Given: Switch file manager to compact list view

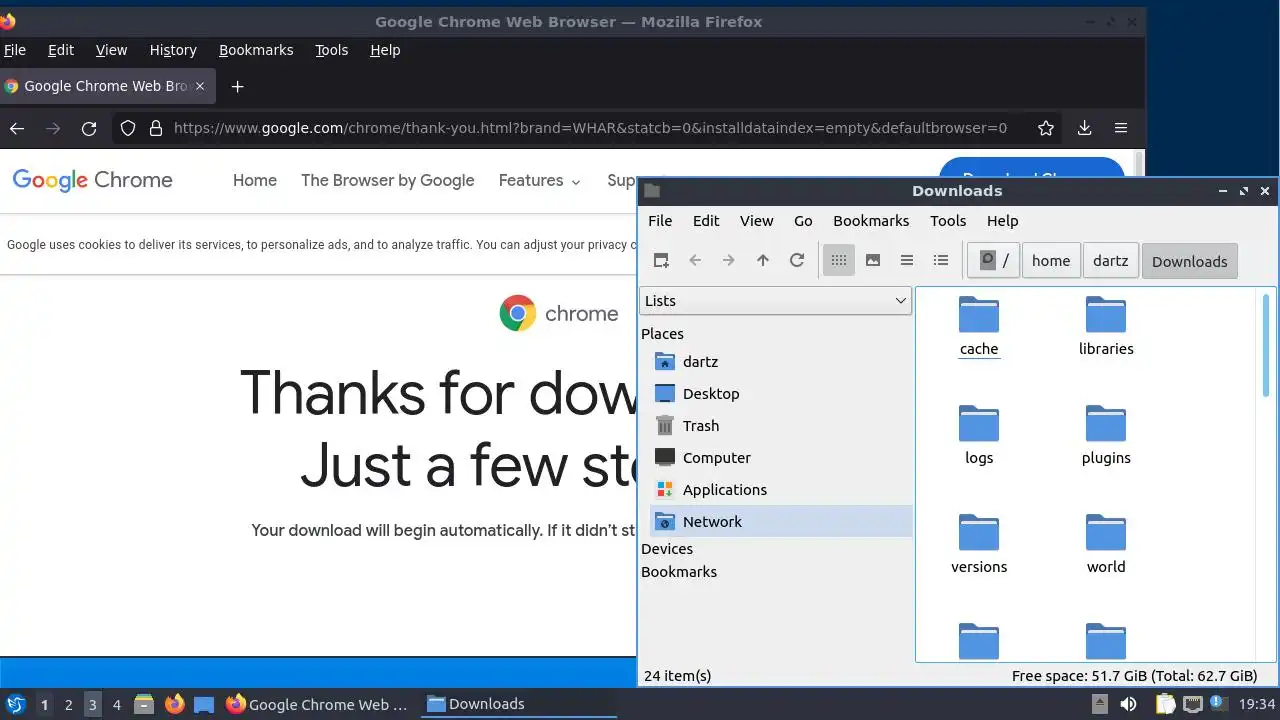Looking at the screenshot, I should pos(907,260).
